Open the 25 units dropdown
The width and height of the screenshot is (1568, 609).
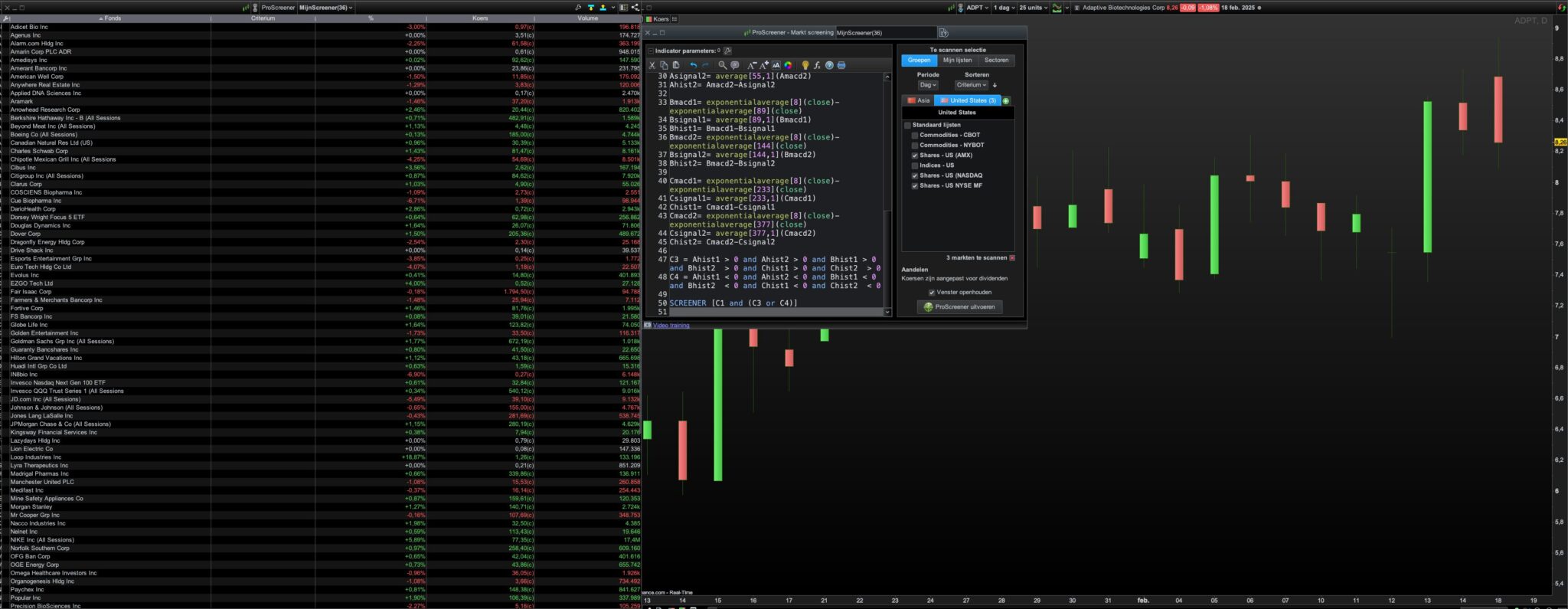click(1034, 8)
